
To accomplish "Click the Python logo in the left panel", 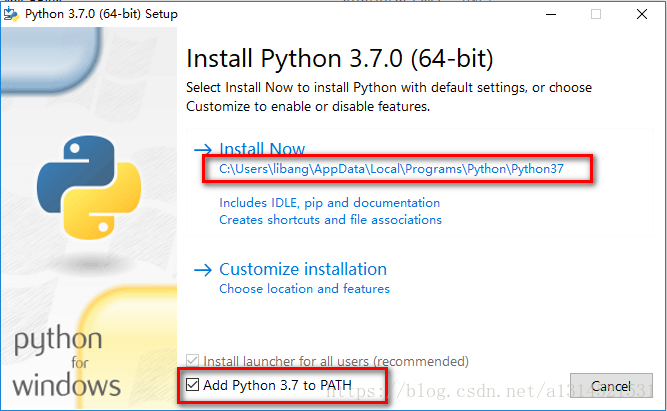I will [x=89, y=187].
